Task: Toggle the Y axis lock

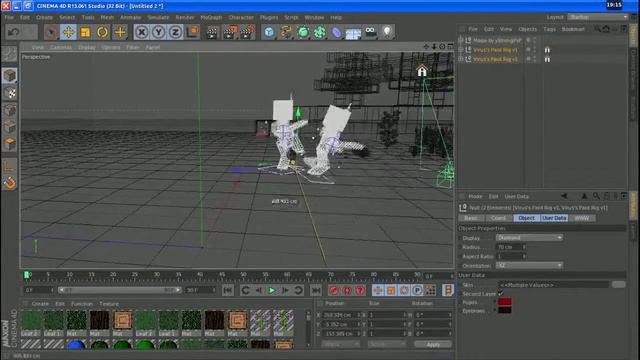Action: pos(159,32)
